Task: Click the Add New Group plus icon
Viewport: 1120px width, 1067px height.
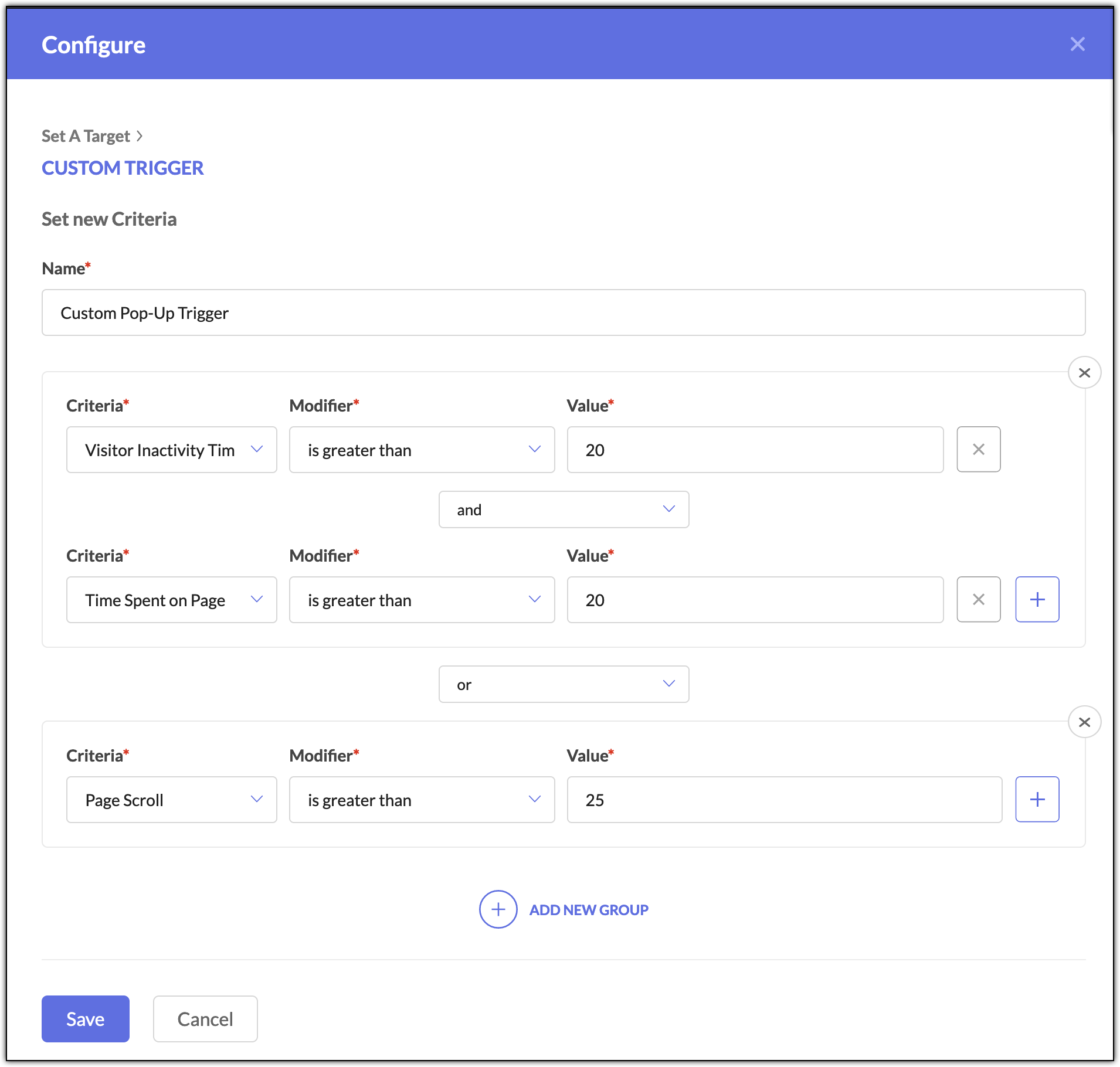Action: (x=498, y=909)
